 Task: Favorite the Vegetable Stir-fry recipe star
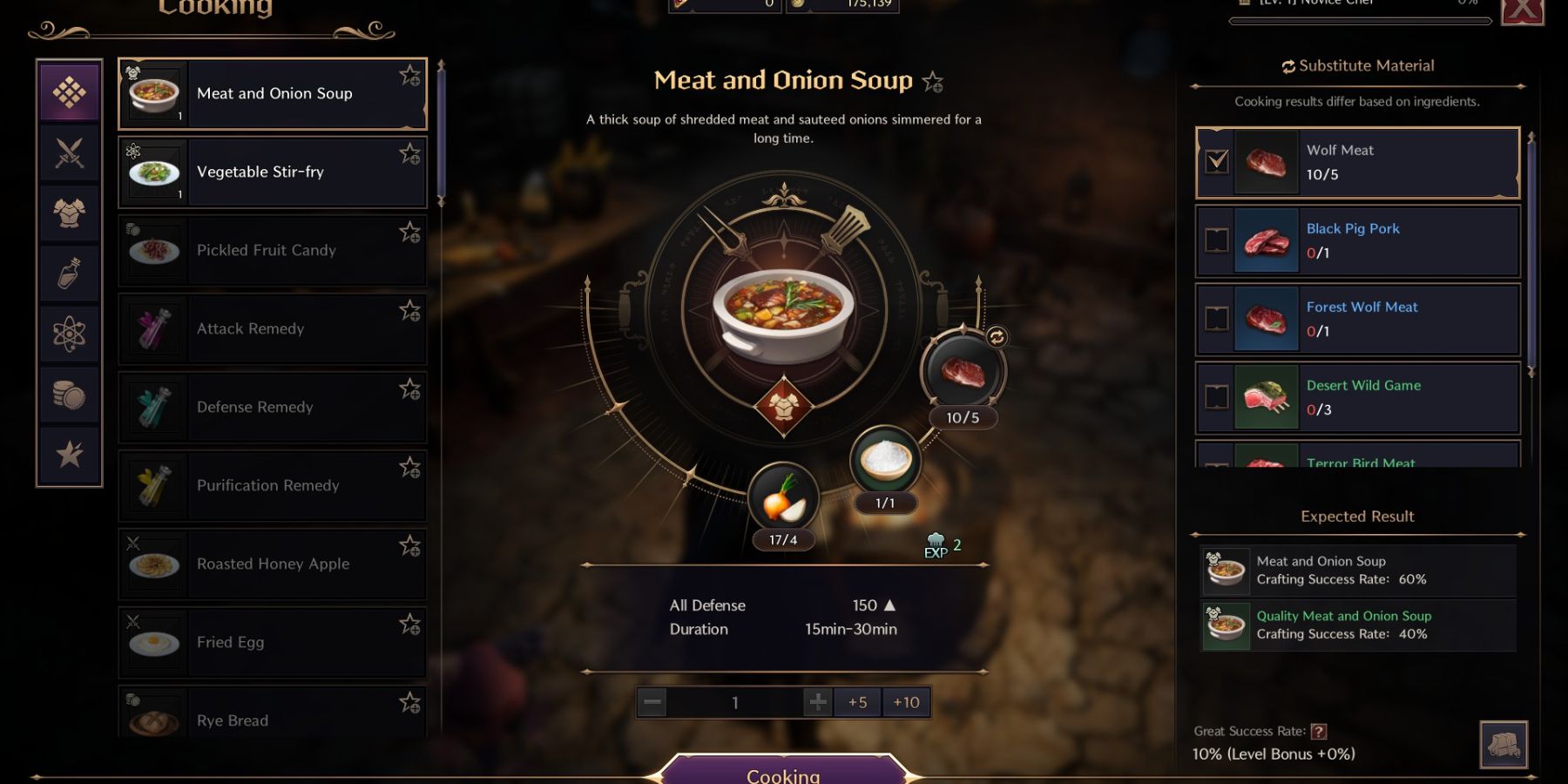coord(409,154)
